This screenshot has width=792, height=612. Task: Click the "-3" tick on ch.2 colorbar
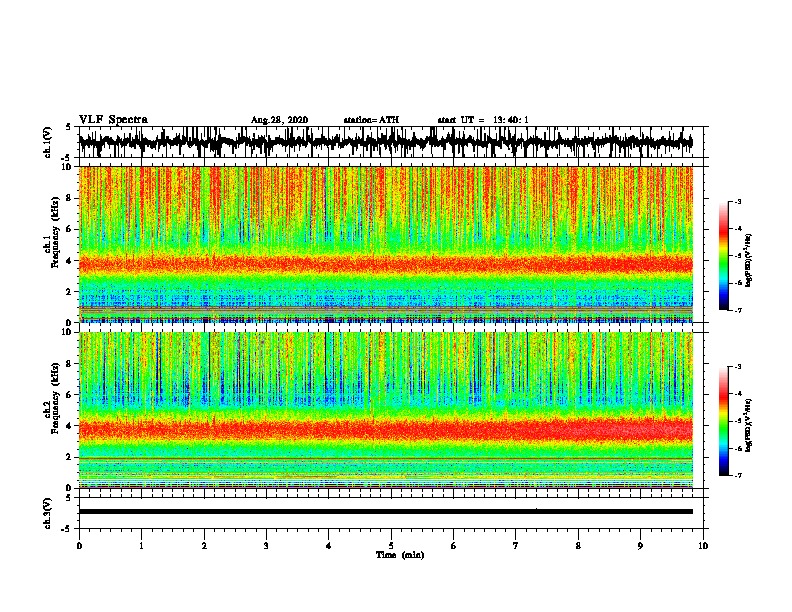pos(737,367)
